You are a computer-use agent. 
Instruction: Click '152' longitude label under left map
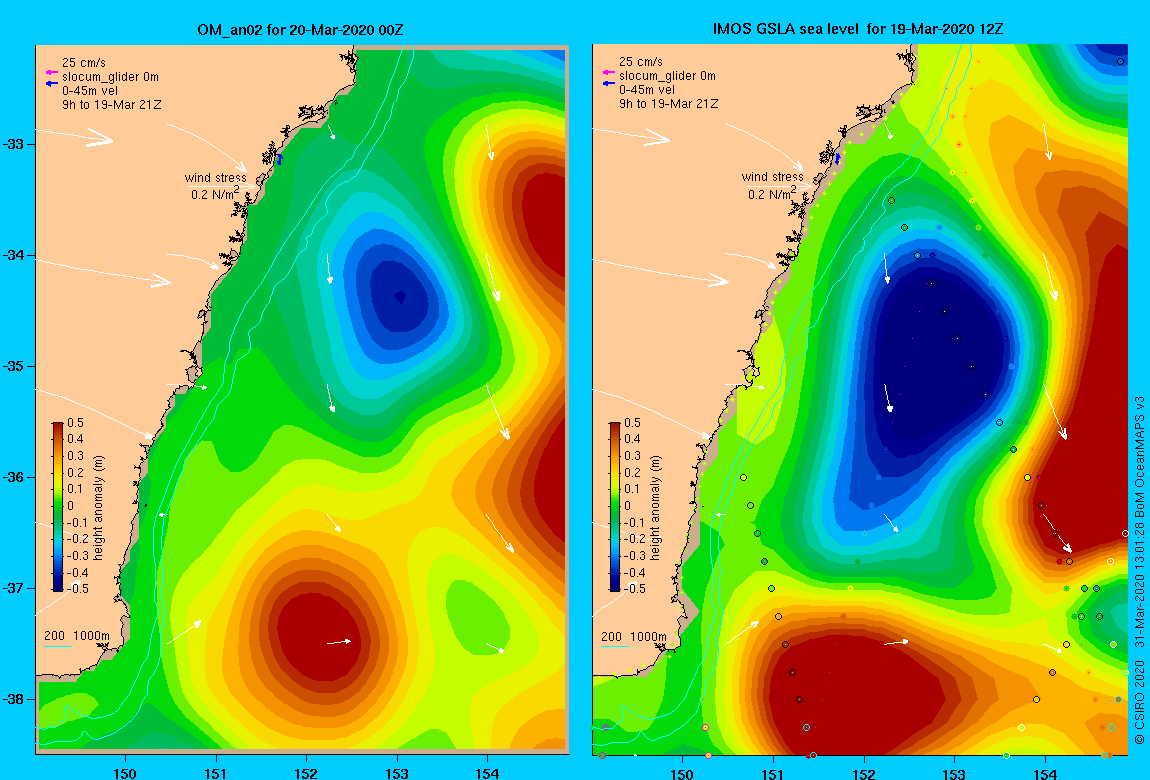click(x=307, y=773)
